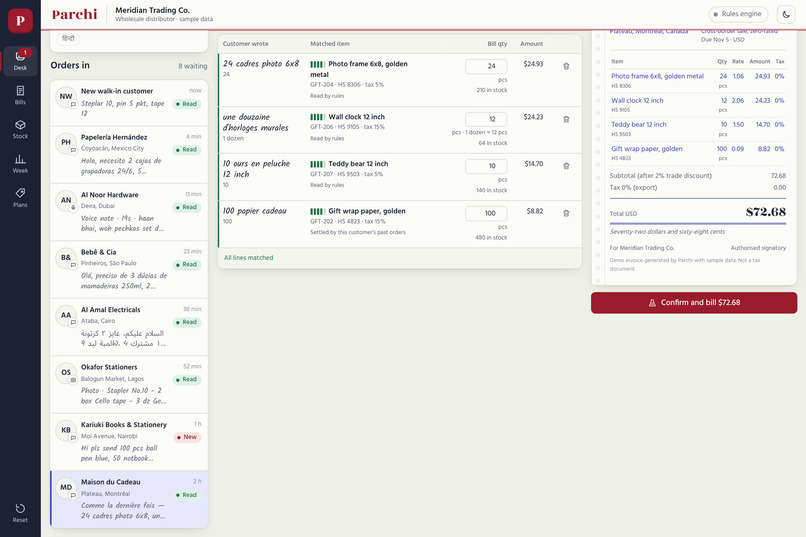Click confidence bars beside Wall clock
The width and height of the screenshot is (806, 537).
tap(317, 117)
